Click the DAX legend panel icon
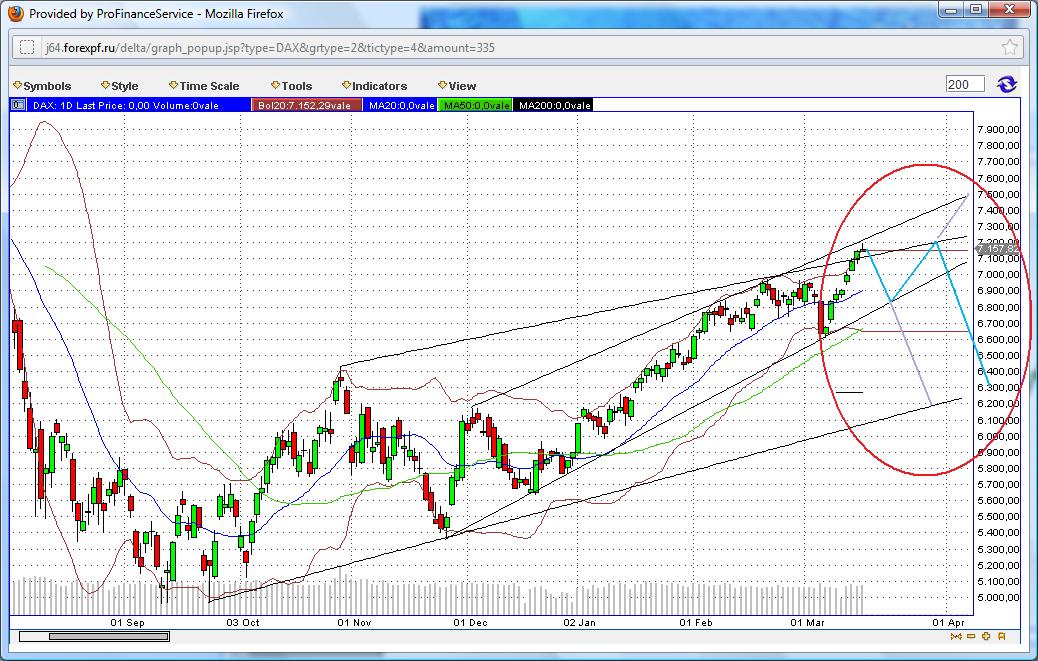This screenshot has height=661, width=1038. [x=18, y=105]
